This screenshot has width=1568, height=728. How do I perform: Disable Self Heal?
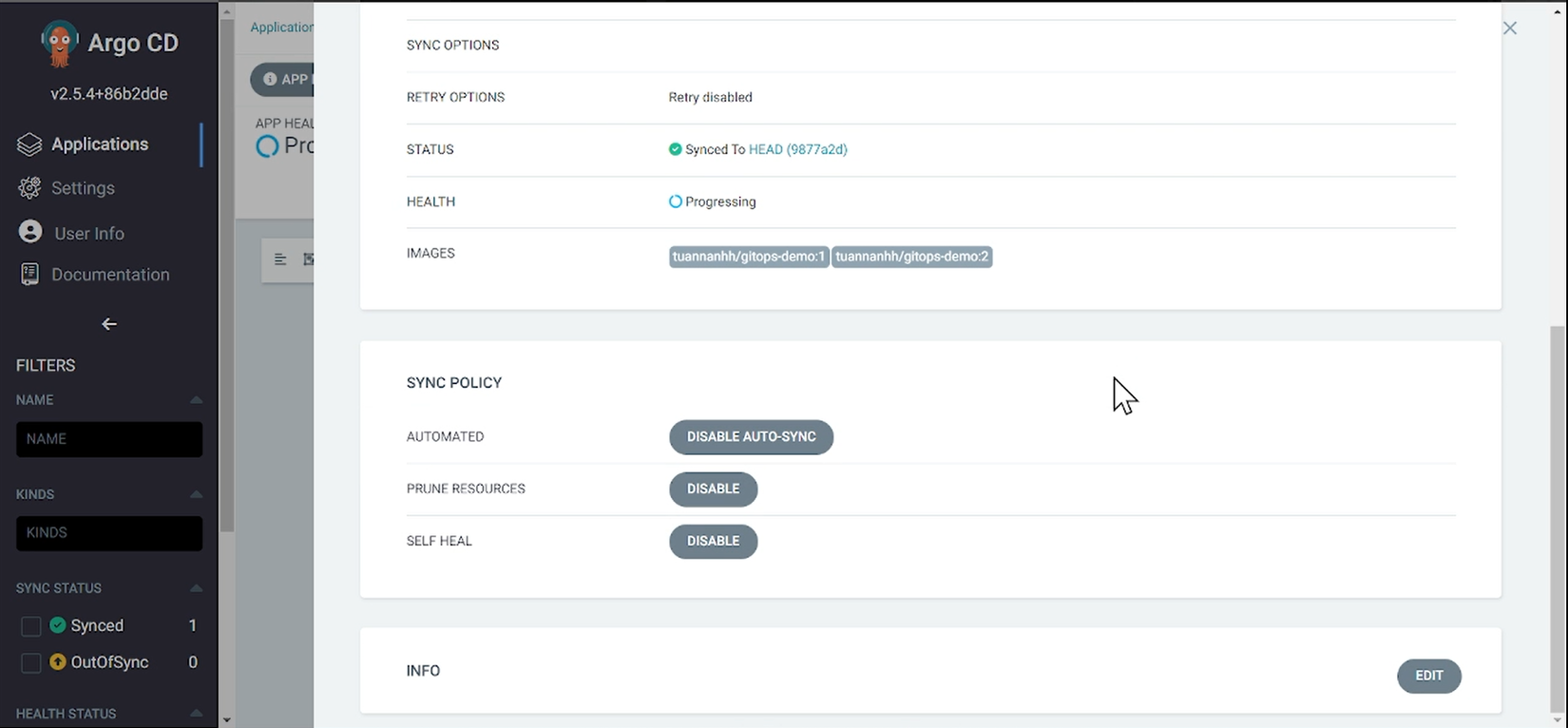pos(713,542)
